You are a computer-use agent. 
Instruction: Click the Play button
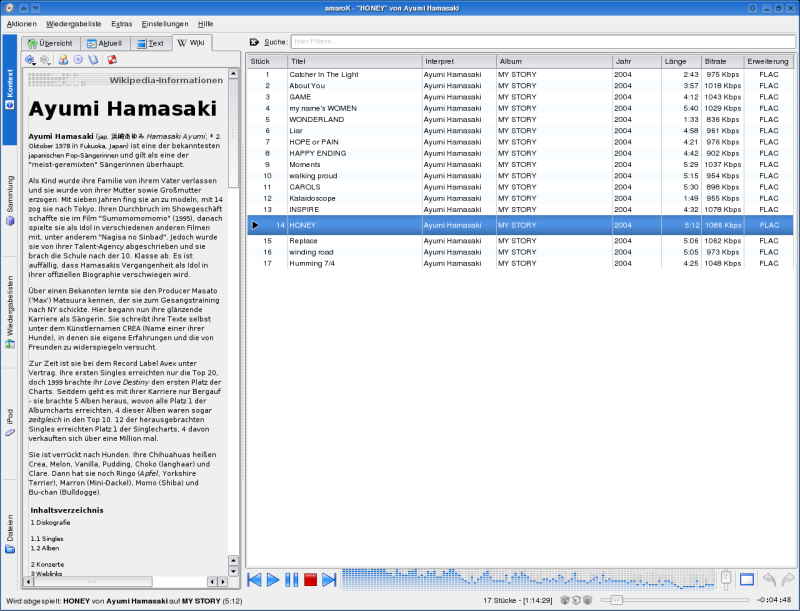click(x=273, y=579)
